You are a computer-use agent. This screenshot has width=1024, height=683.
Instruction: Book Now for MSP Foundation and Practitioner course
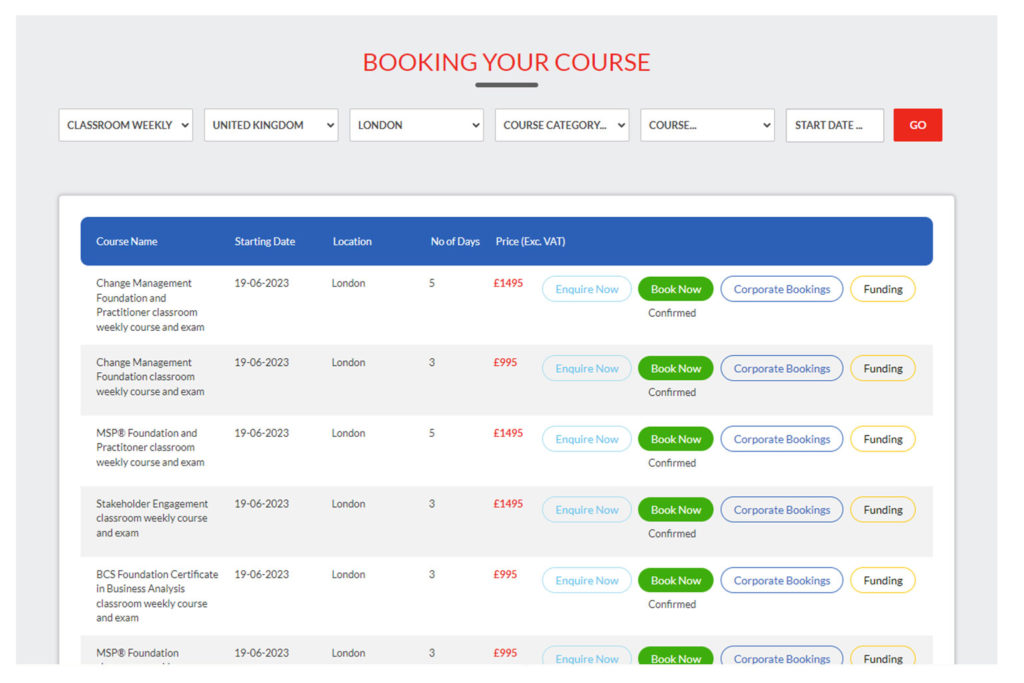[676, 439]
